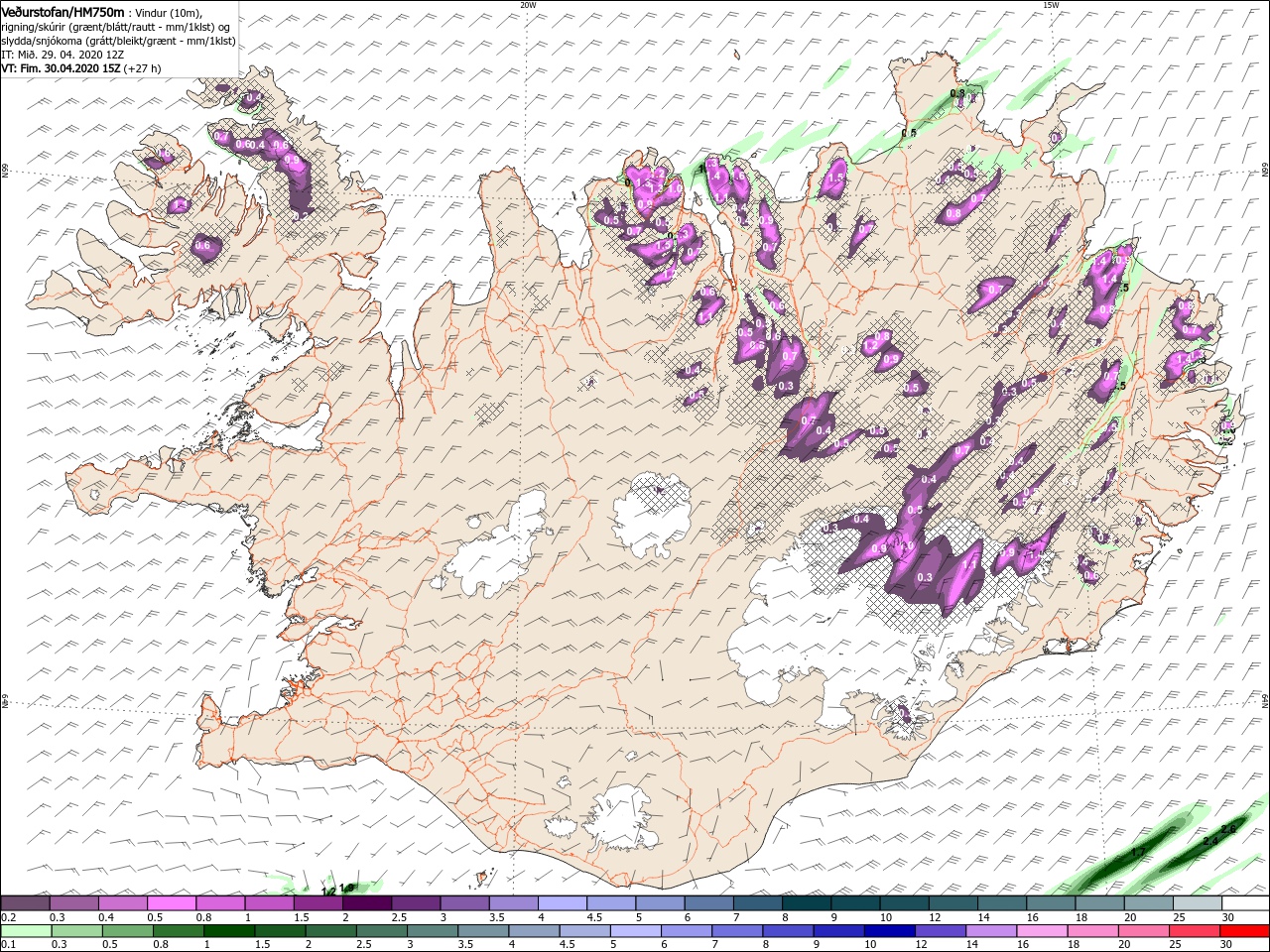The image size is (1270, 952).
Task: Click the Veðurstofan/HM750m title text
Action: pos(63,12)
